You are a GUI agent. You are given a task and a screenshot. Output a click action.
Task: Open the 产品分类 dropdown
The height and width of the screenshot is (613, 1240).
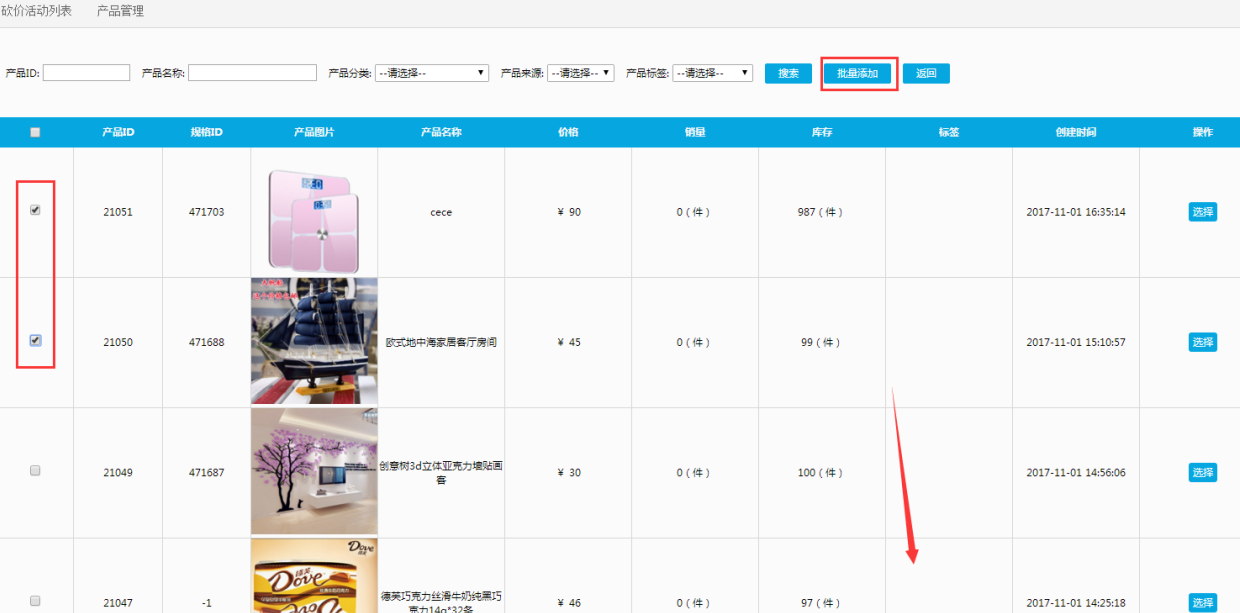tap(432, 73)
